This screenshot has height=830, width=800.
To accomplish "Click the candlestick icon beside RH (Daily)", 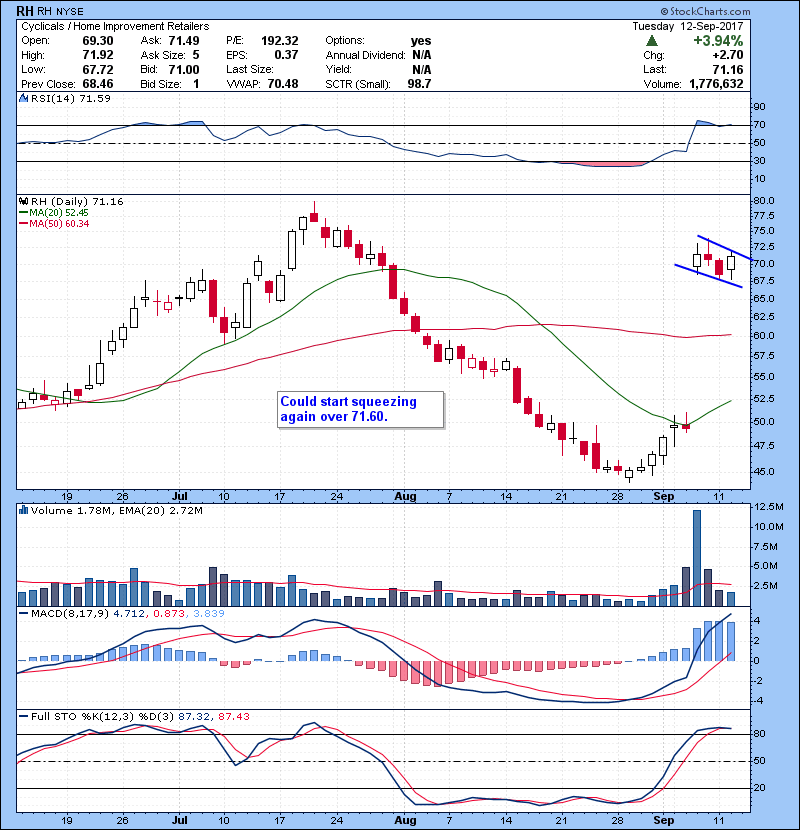I will [x=23, y=202].
